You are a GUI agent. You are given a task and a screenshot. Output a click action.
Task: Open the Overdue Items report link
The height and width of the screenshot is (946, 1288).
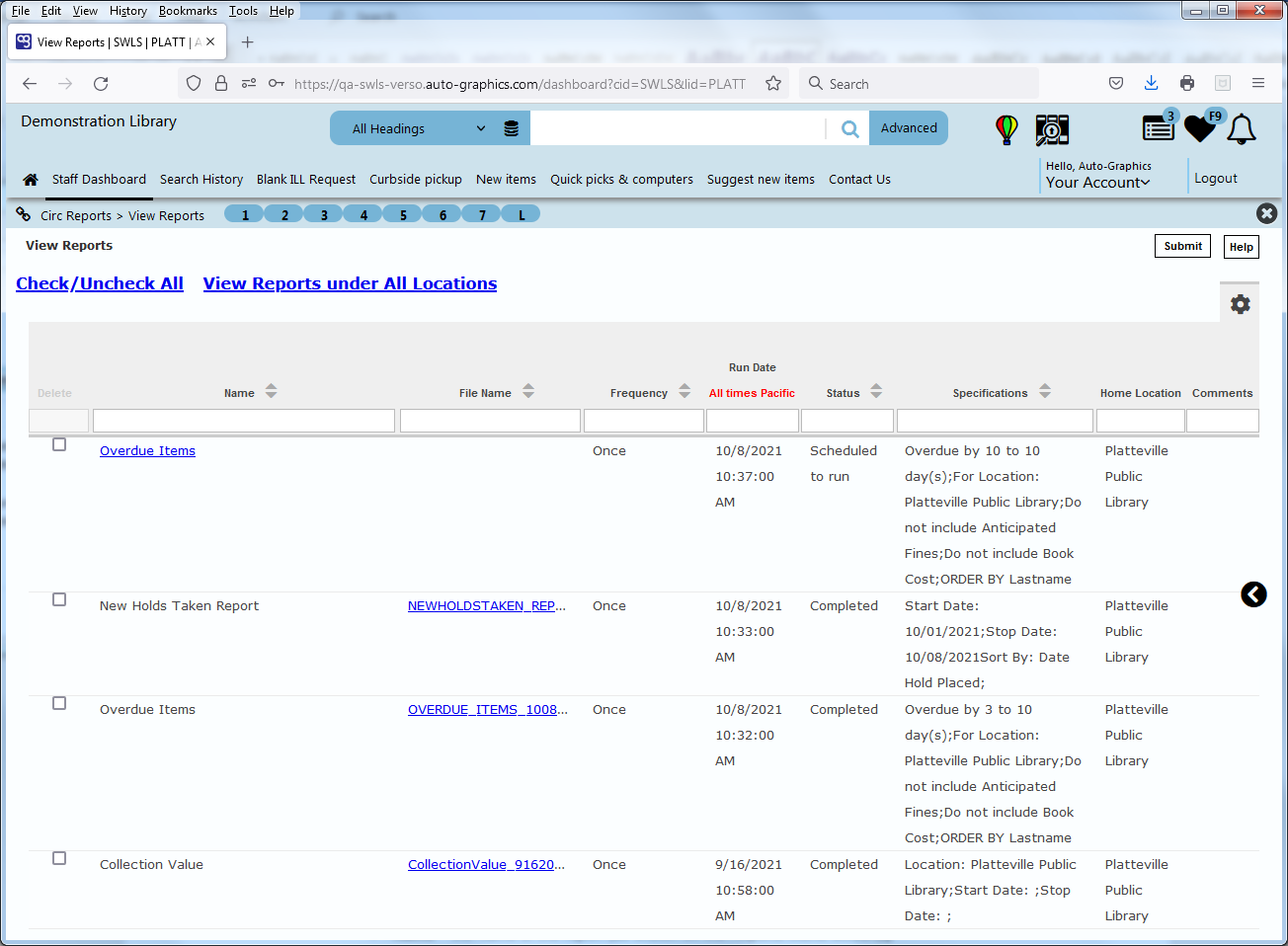147,451
